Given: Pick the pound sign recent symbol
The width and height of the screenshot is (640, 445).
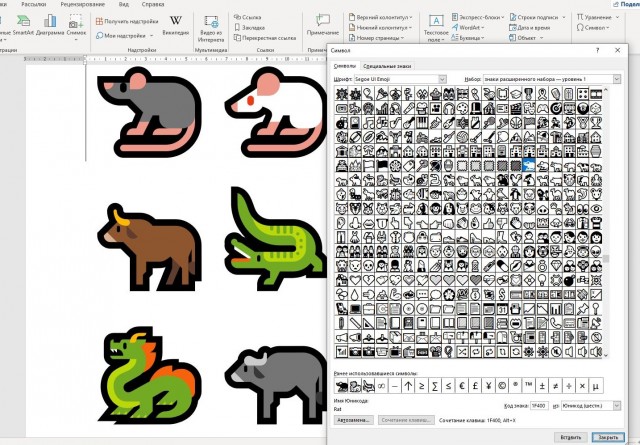Looking at the screenshot, I should 475,385.
